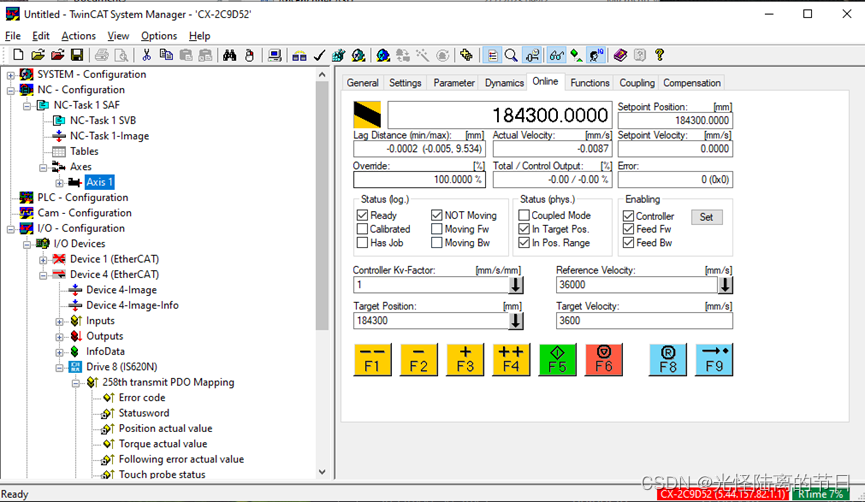
Task: Click the red F6 stop button
Action: [604, 360]
